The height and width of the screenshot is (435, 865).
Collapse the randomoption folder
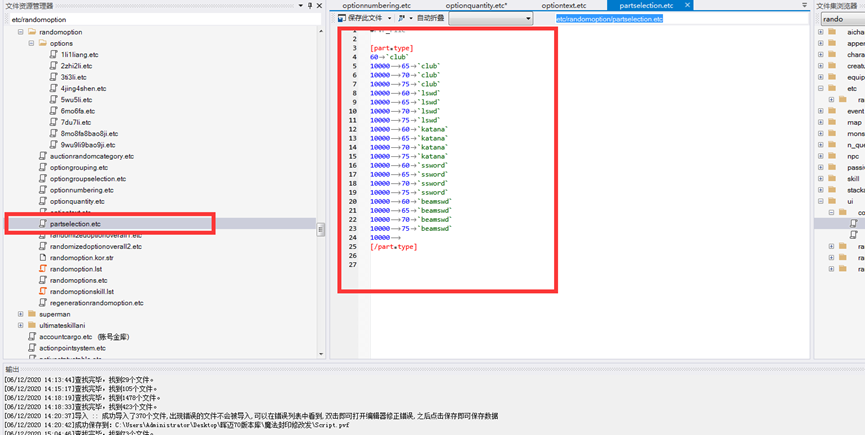[20, 32]
